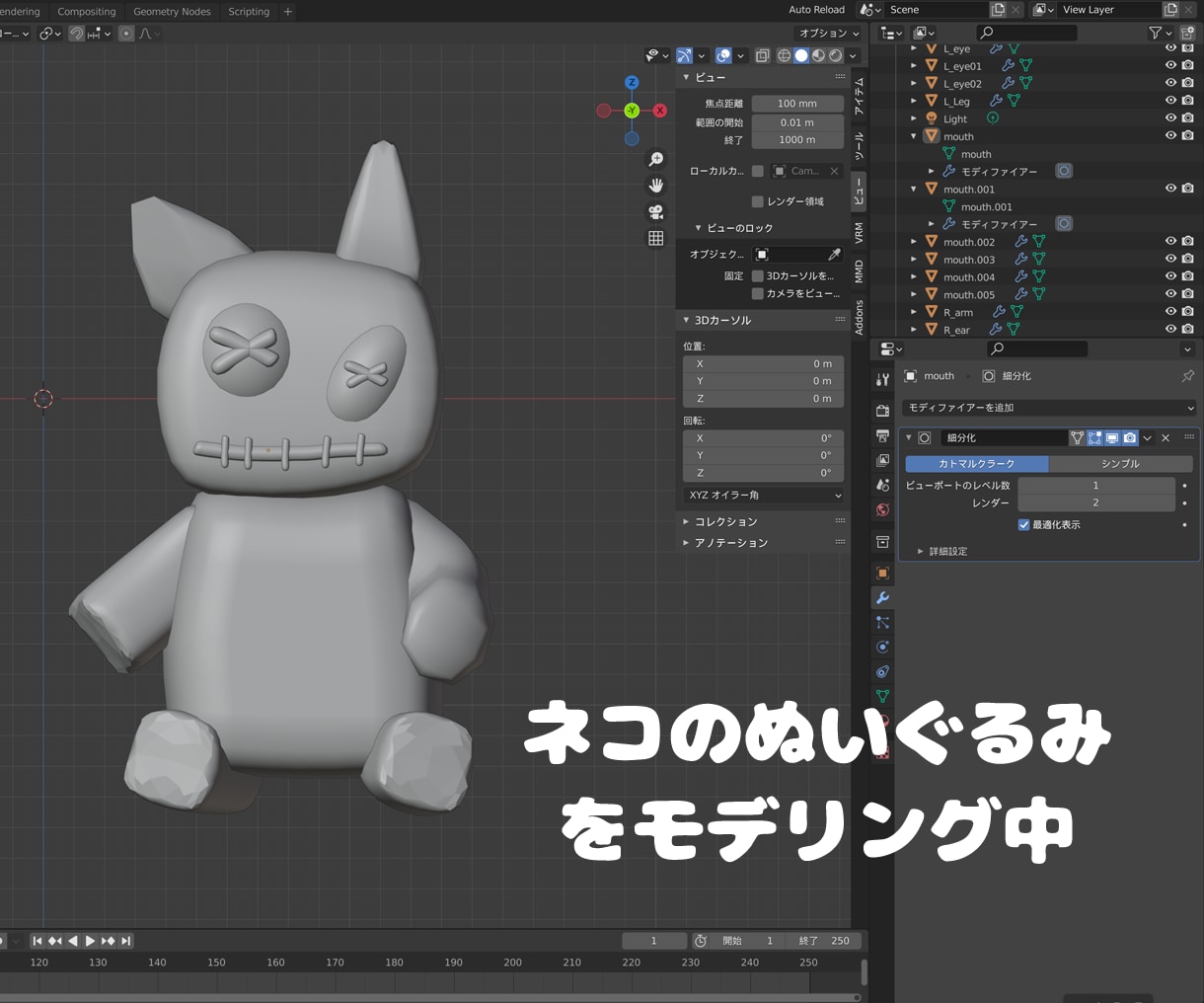
Task: Toggle the camera view icon
Action: pos(655,212)
